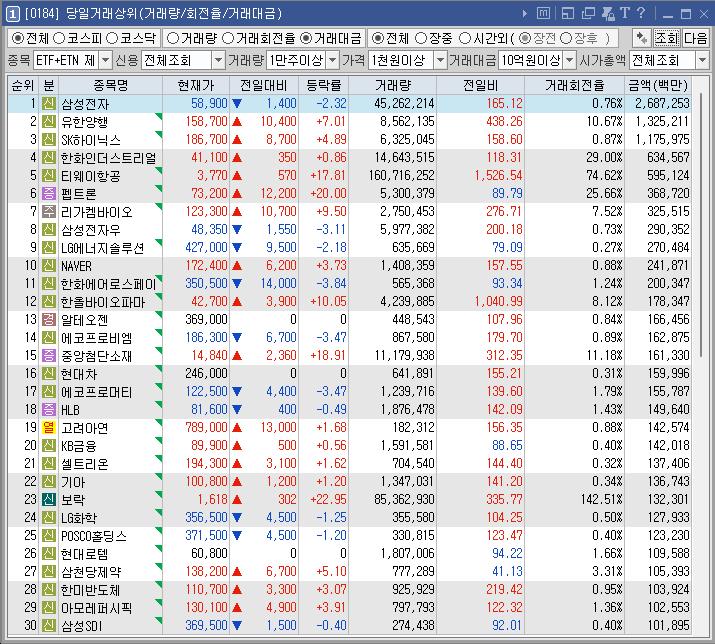Click the up arrow icon in 보락 row

[x=237, y=499]
